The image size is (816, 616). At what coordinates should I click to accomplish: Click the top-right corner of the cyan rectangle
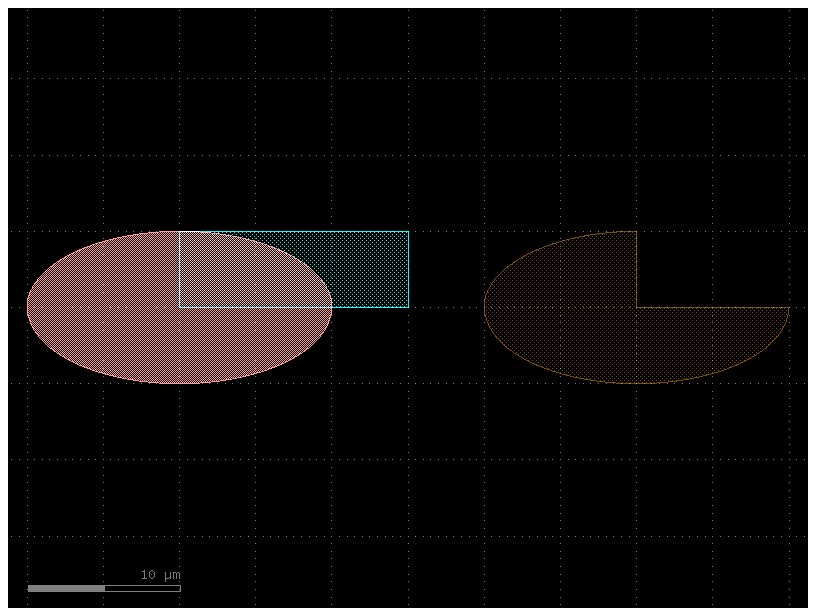point(408,231)
